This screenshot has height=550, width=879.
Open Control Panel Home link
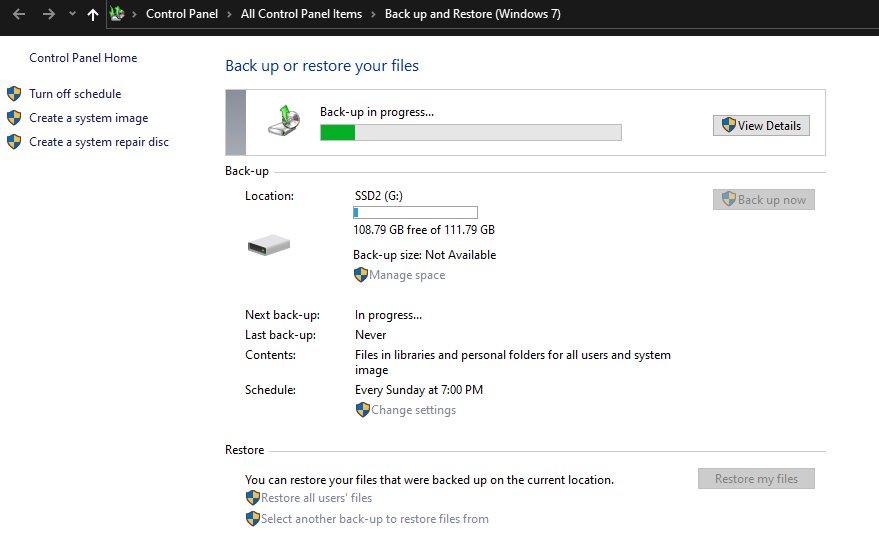pyautogui.click(x=83, y=58)
